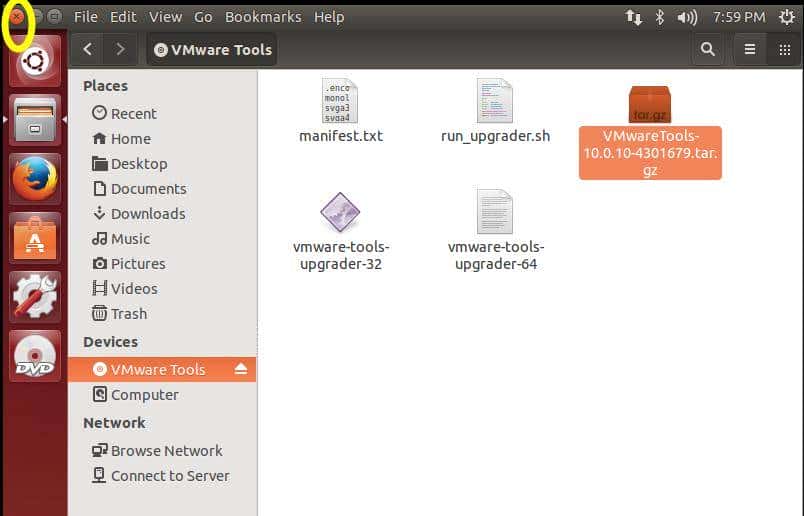Go forward with the right arrow button
804x516 pixels.
tap(120, 49)
